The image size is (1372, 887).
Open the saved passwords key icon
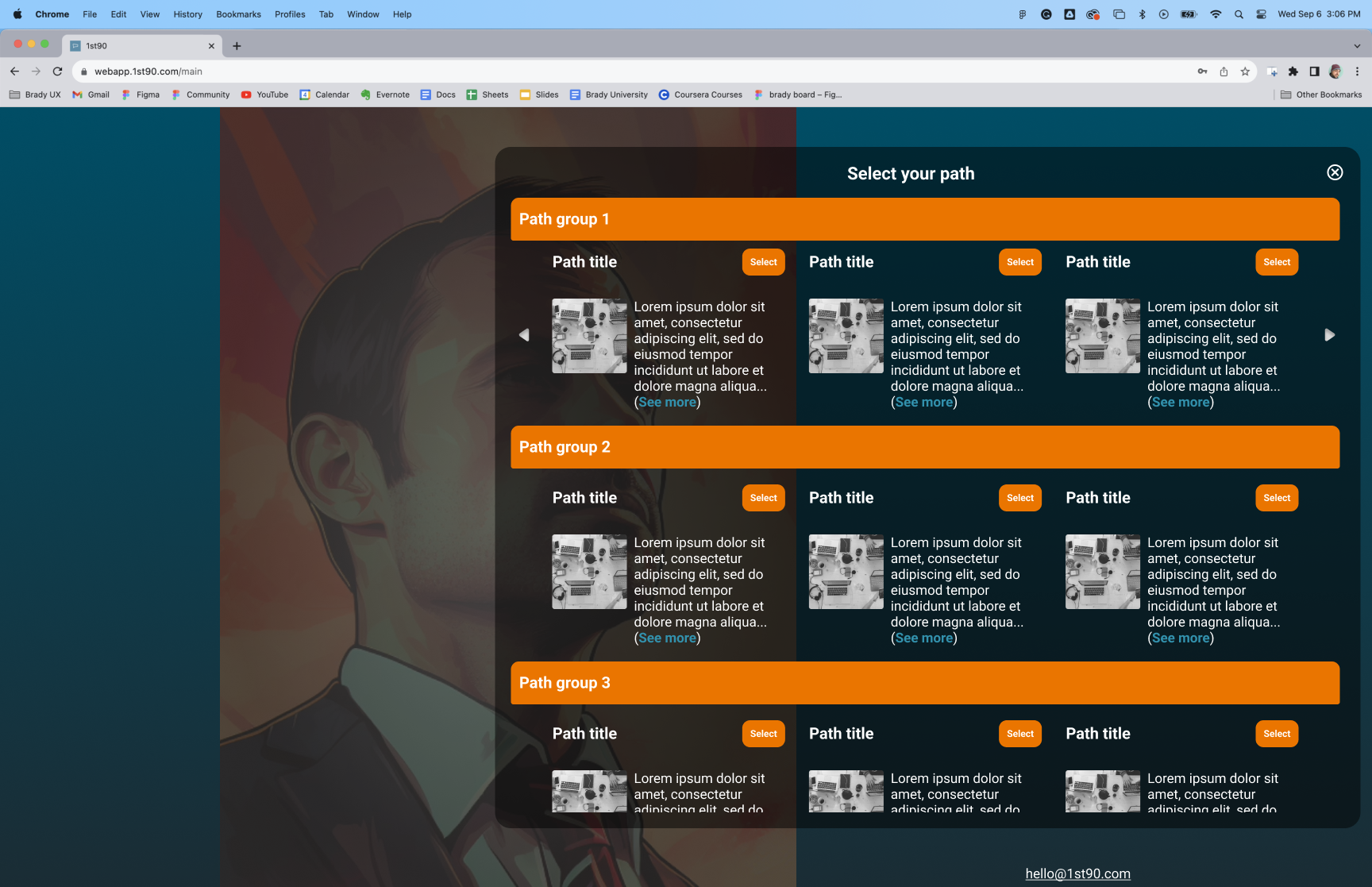(1203, 71)
